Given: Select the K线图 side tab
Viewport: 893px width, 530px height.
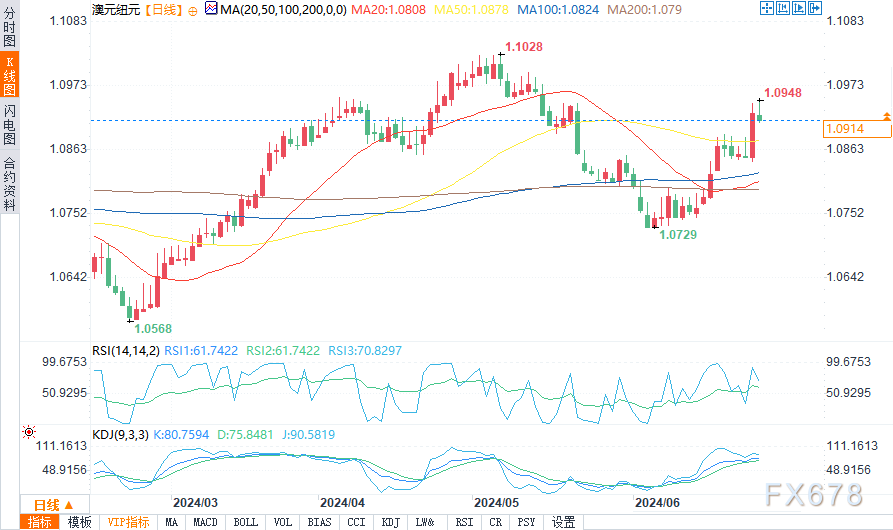Looking at the screenshot, I should click(10, 75).
